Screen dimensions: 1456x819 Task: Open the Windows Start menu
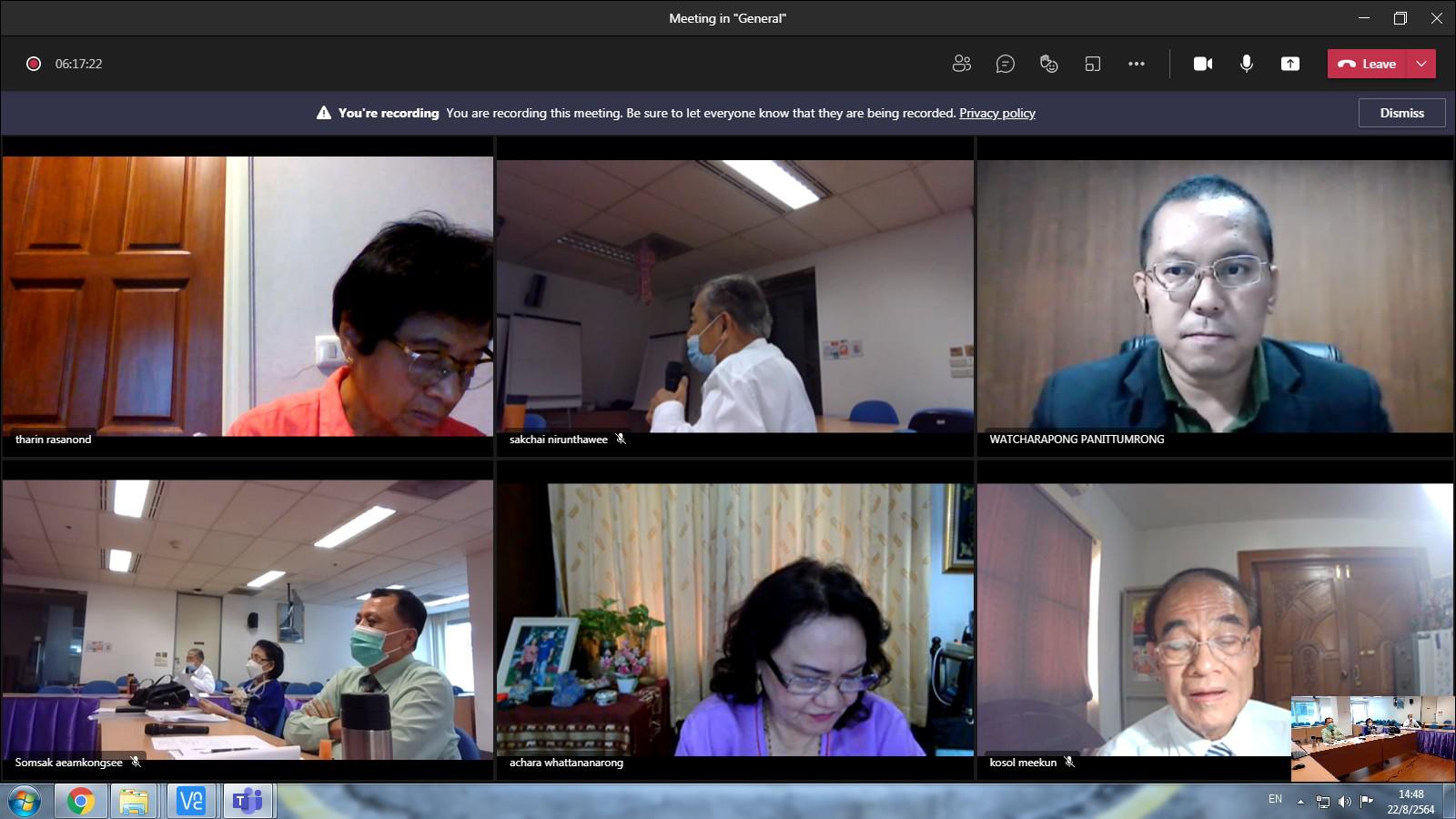point(25,801)
